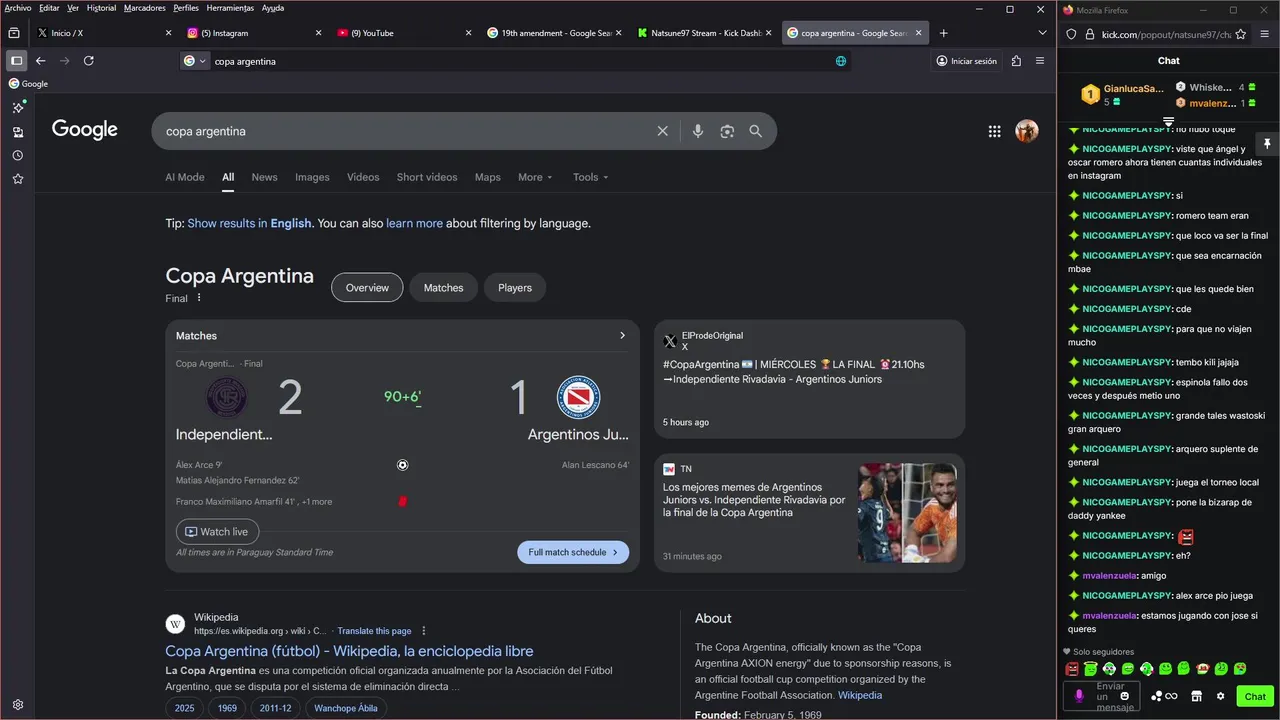Open the Google account profile picture
Viewport: 1280px width, 720px height.
tap(1027, 131)
